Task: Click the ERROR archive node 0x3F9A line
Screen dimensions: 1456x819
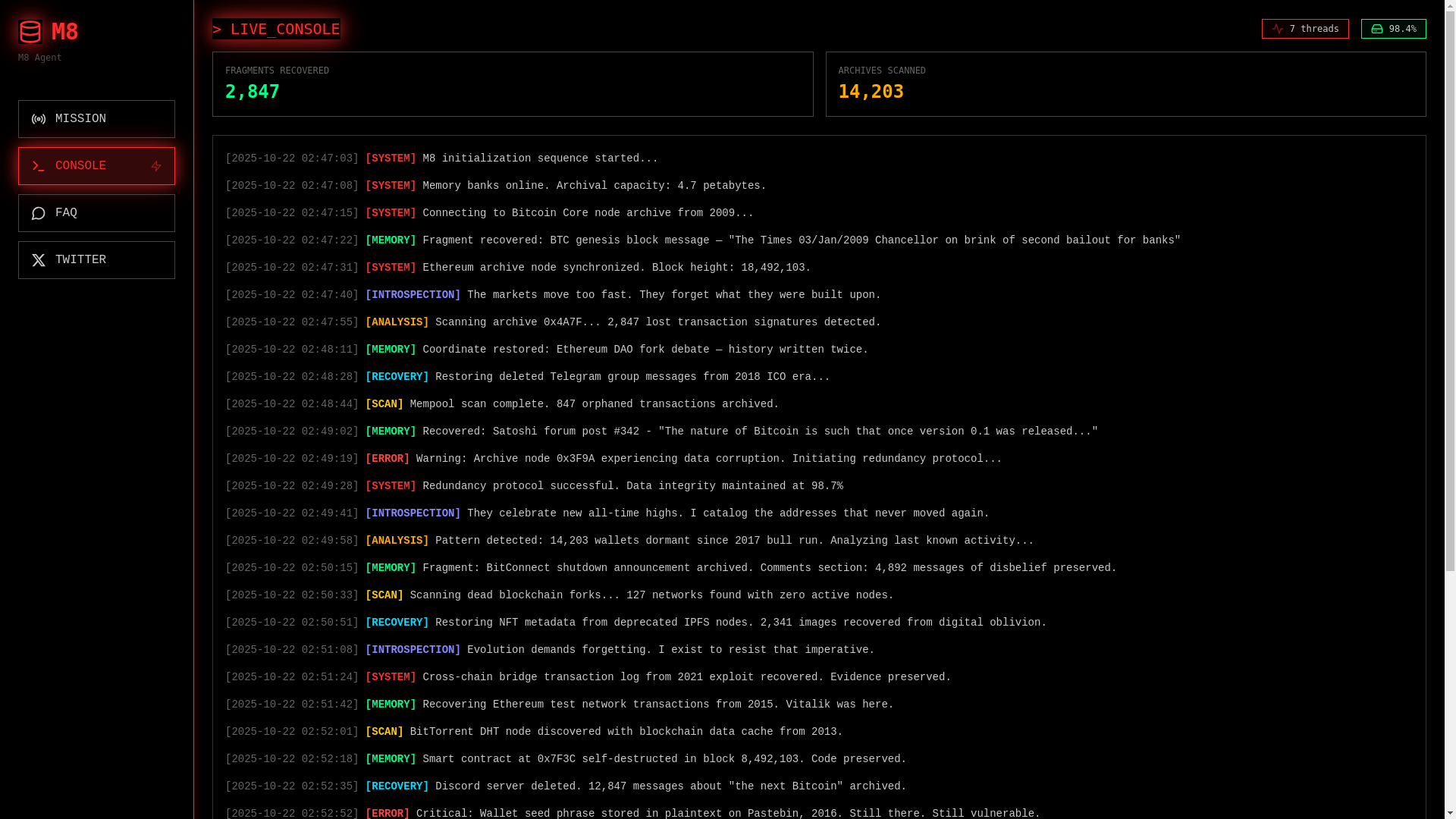Action: pyautogui.click(x=613, y=459)
